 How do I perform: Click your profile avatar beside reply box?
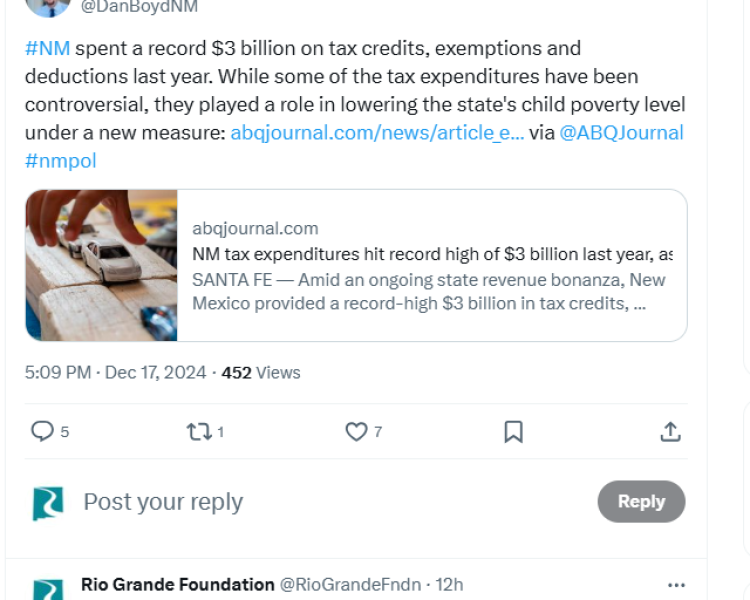click(x=47, y=502)
